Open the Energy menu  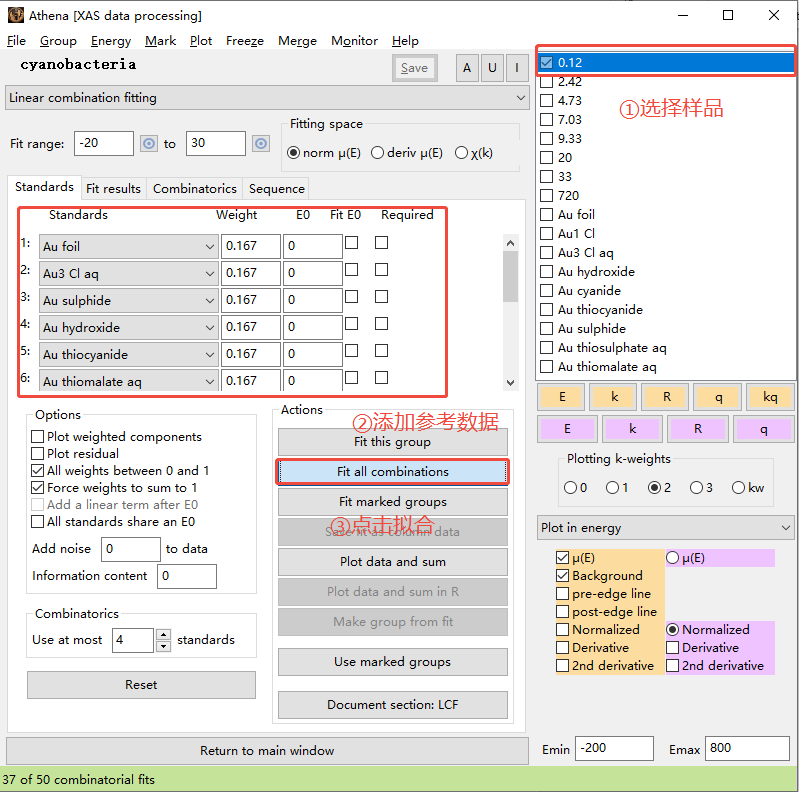coord(111,41)
